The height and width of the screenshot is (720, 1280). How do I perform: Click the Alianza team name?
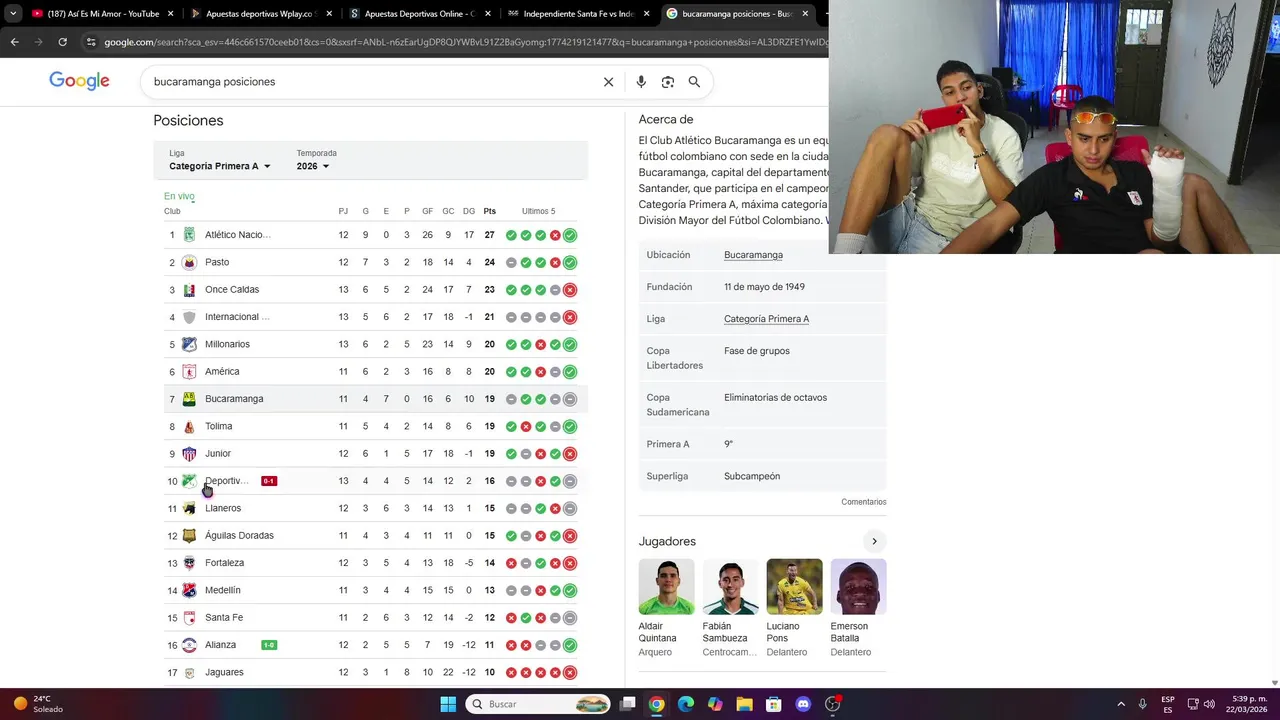(x=220, y=645)
